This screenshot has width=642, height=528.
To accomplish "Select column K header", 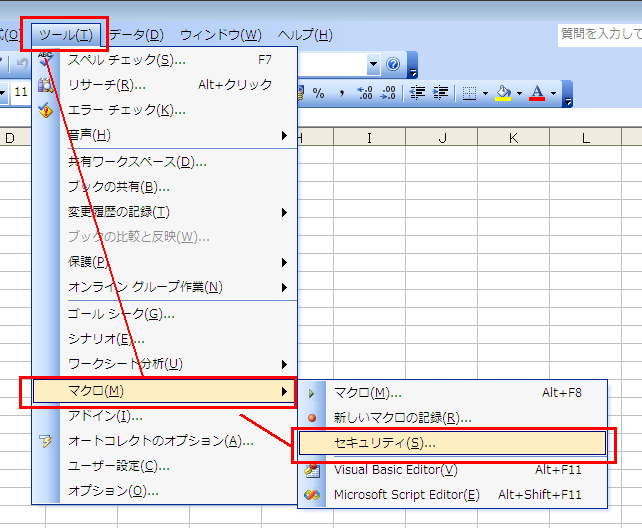I will coord(513,137).
